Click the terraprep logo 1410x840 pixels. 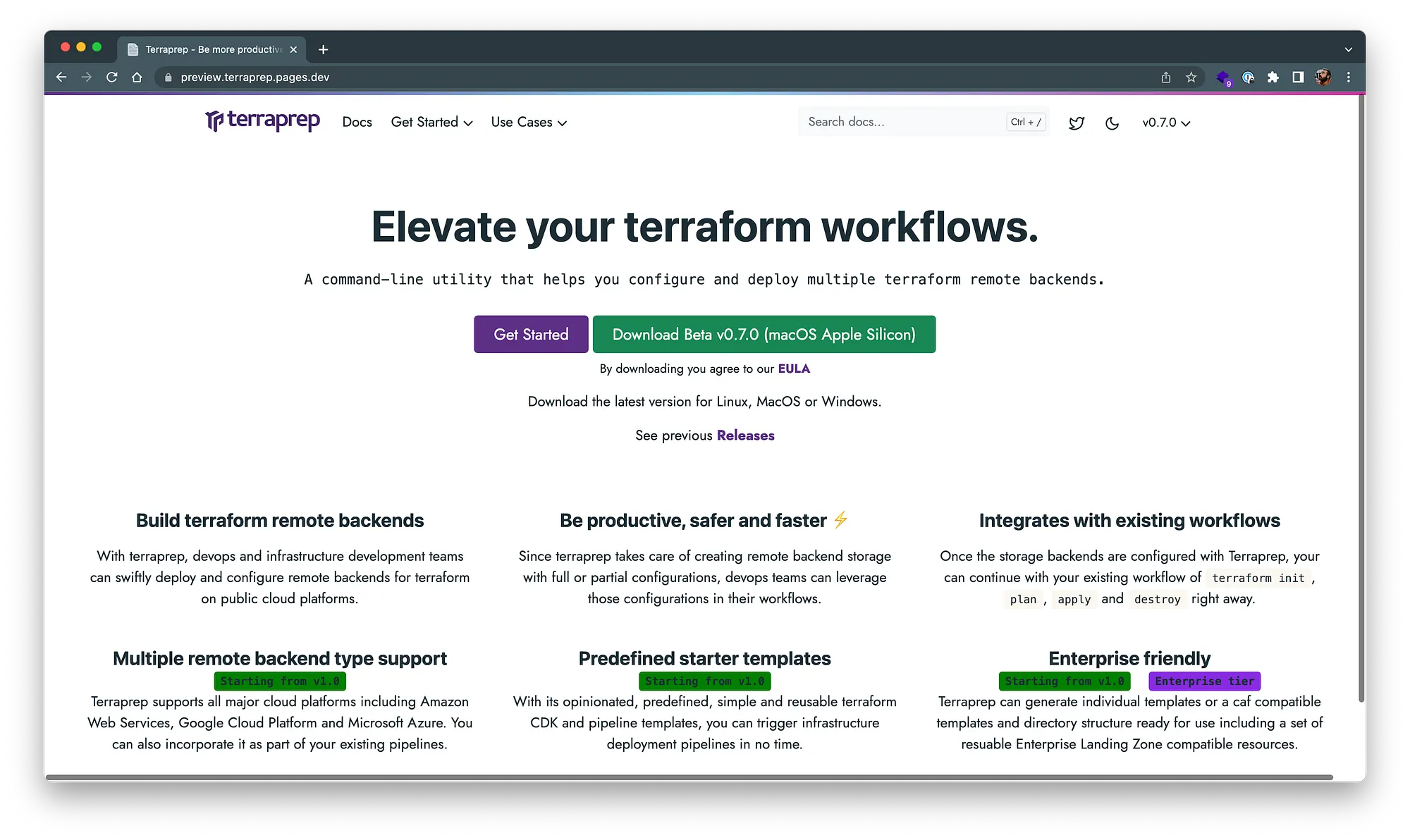pos(262,121)
